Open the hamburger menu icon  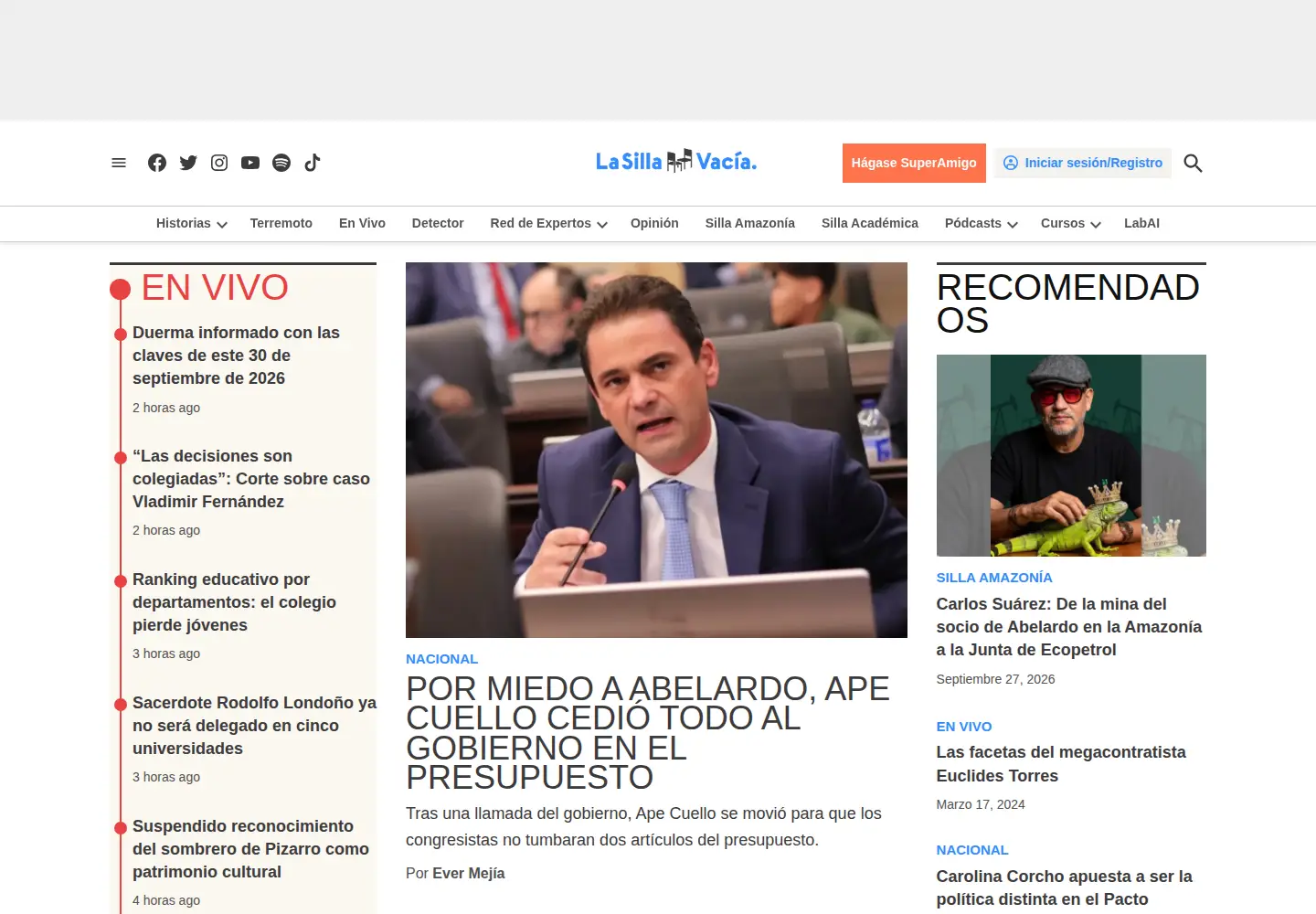coord(119,163)
